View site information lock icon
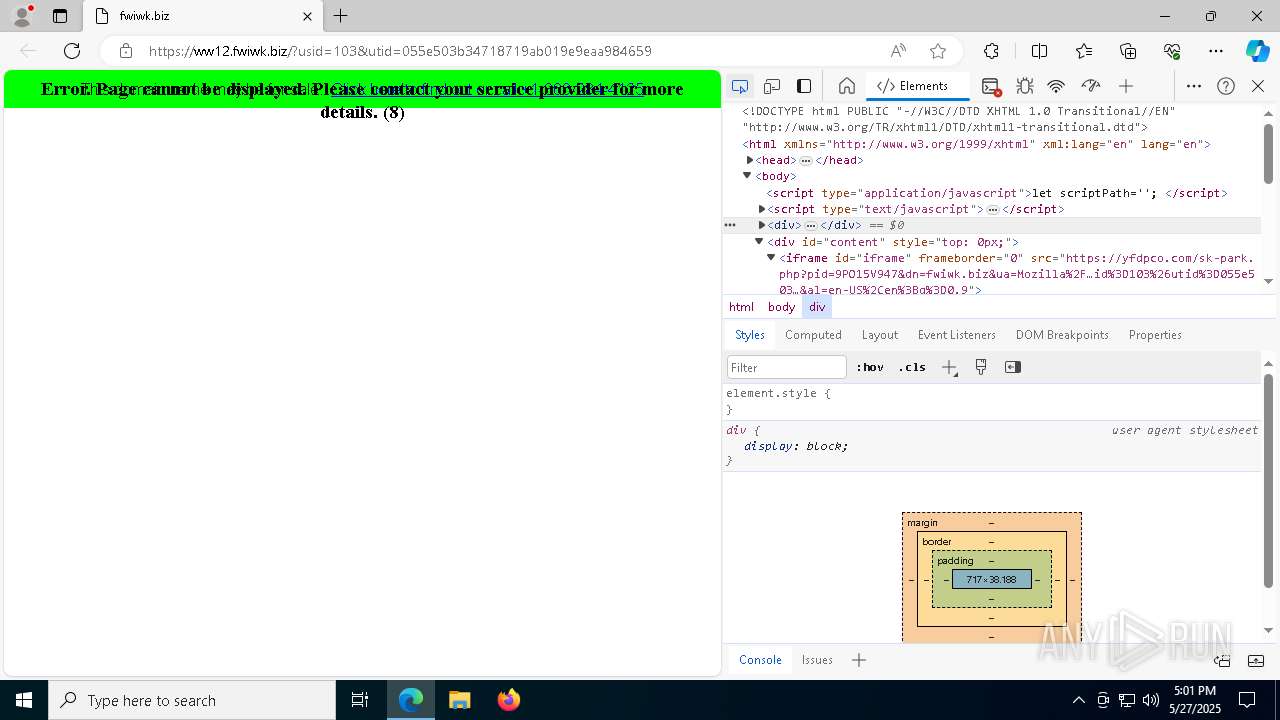 [x=126, y=51]
